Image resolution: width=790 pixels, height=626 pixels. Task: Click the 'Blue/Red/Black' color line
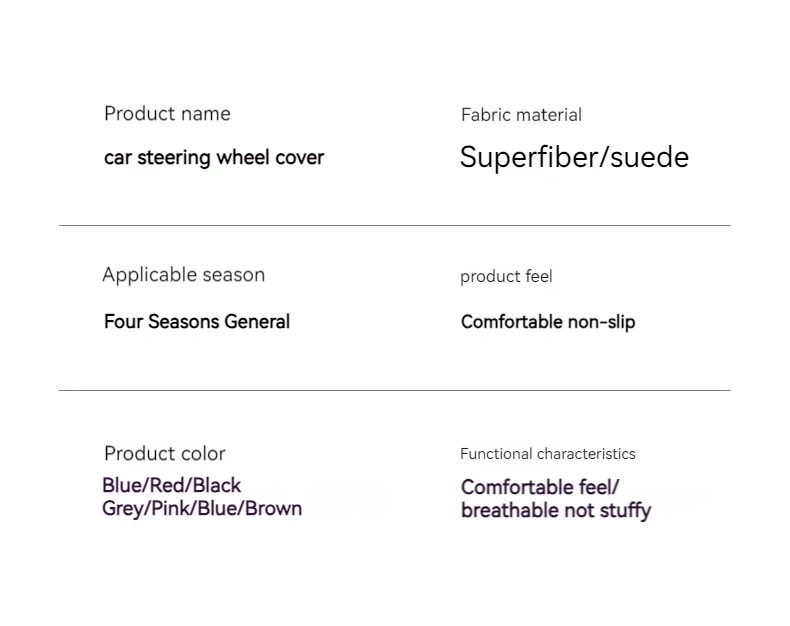point(171,485)
